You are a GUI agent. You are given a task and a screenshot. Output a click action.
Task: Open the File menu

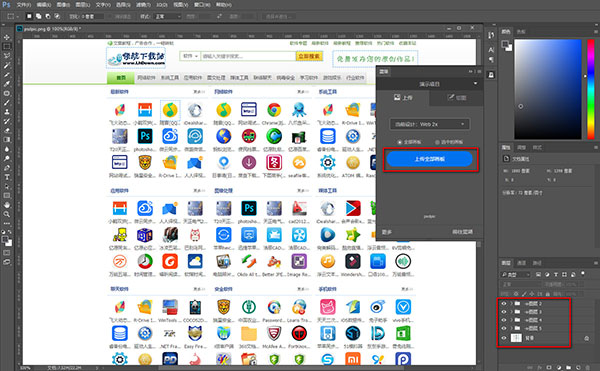pyautogui.click(x=23, y=5)
